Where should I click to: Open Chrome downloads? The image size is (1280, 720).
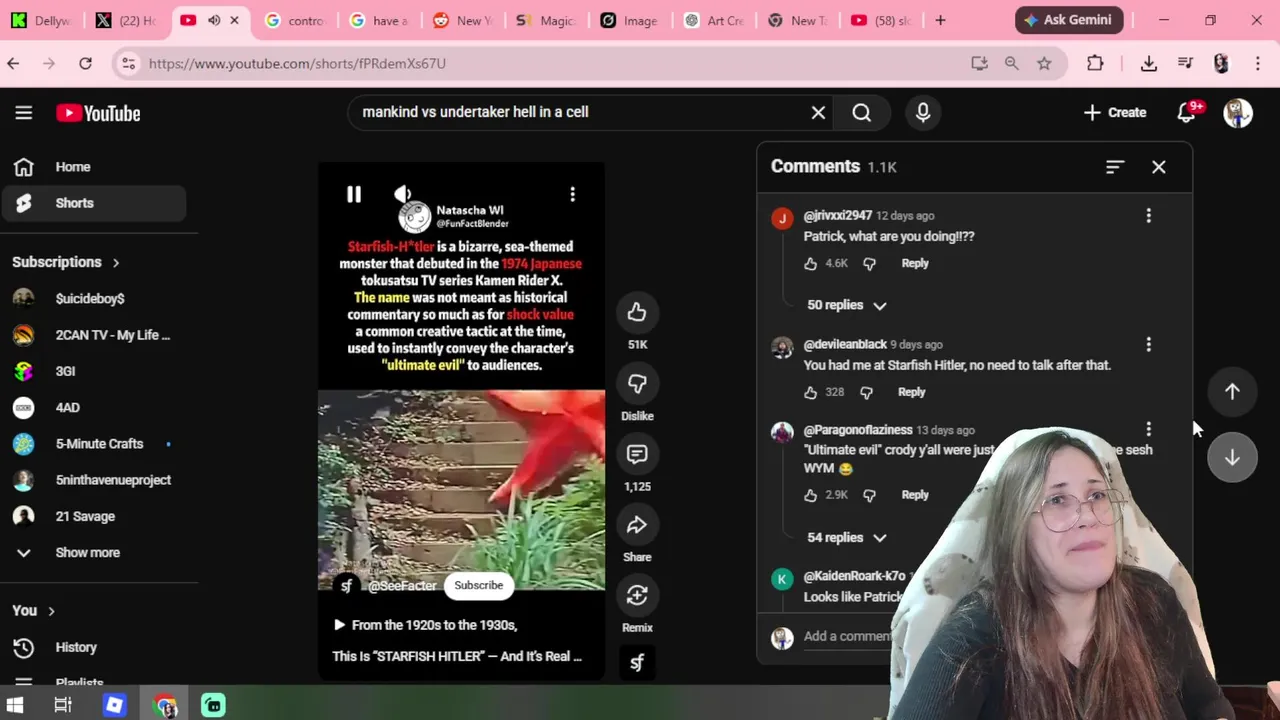(x=1149, y=63)
